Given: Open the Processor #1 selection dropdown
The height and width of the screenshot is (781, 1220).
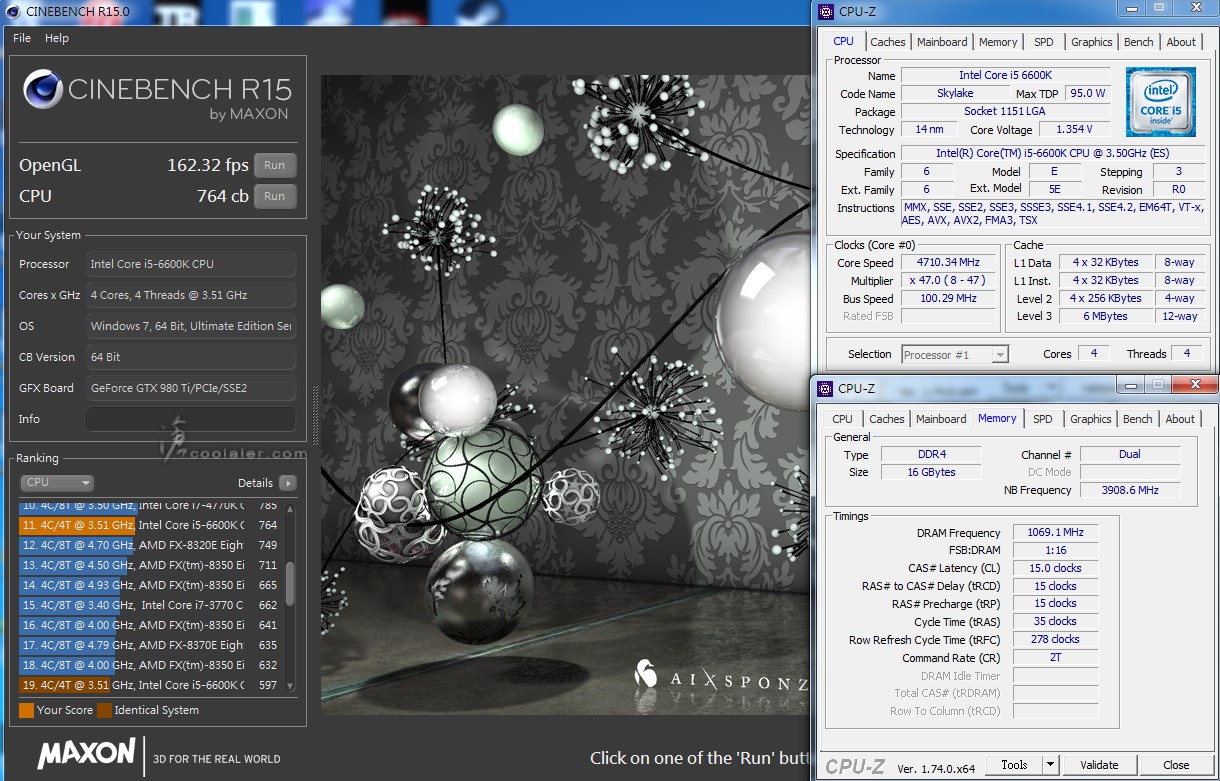Looking at the screenshot, I should tap(954, 354).
